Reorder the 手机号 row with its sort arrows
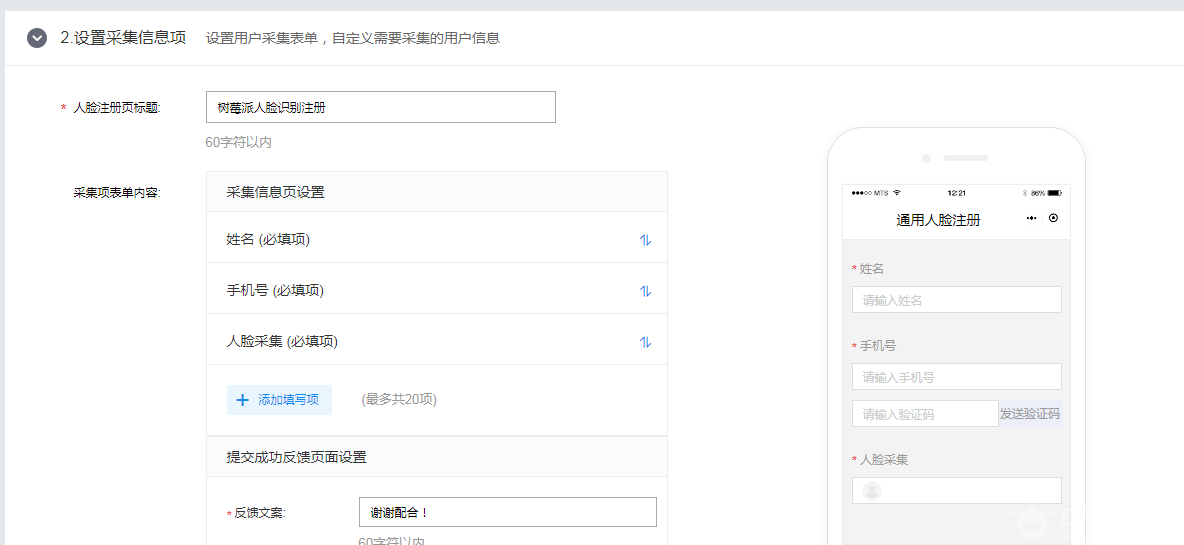Screen dimensions: 1184x545 (645, 291)
